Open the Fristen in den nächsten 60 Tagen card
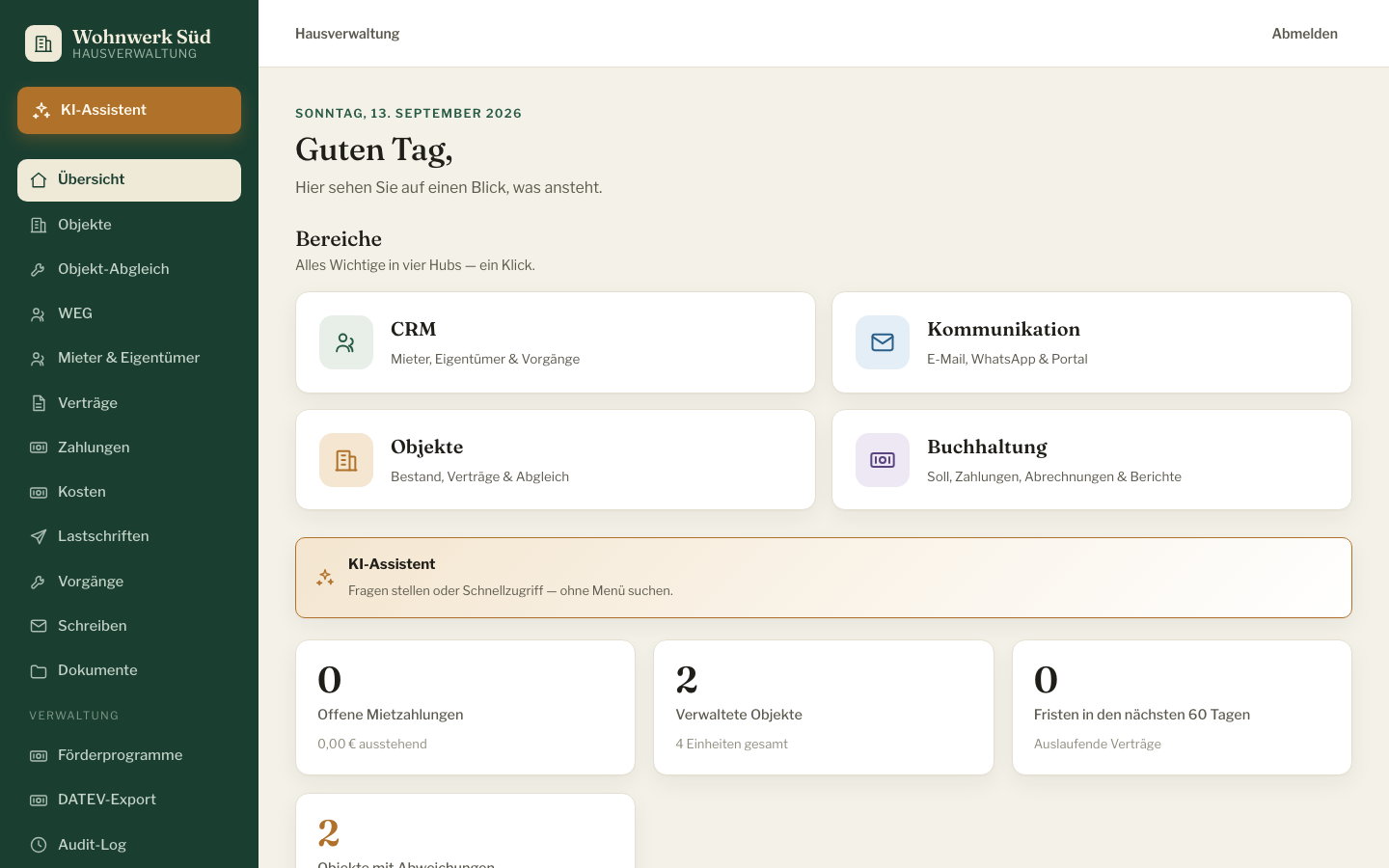 pyautogui.click(x=1182, y=708)
